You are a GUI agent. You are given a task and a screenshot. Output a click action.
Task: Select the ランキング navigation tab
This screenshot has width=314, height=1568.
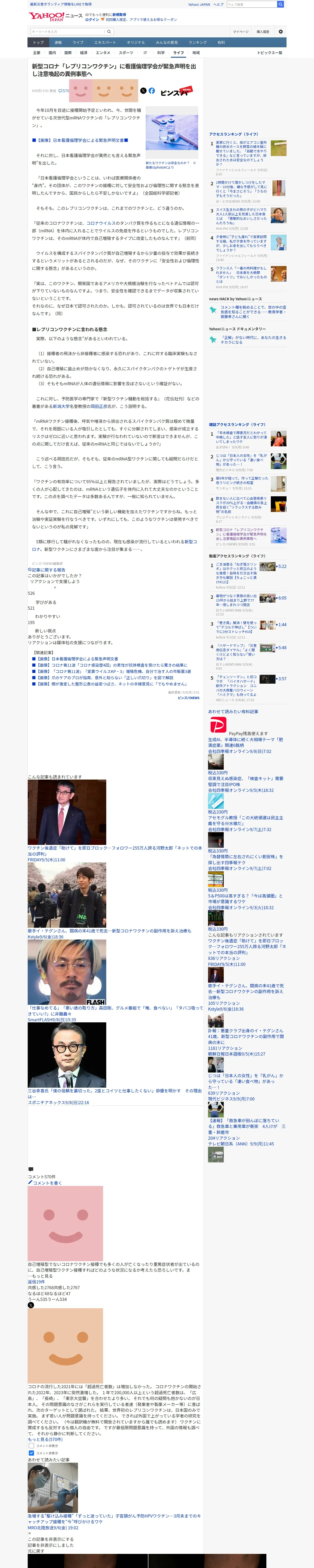pos(197,43)
